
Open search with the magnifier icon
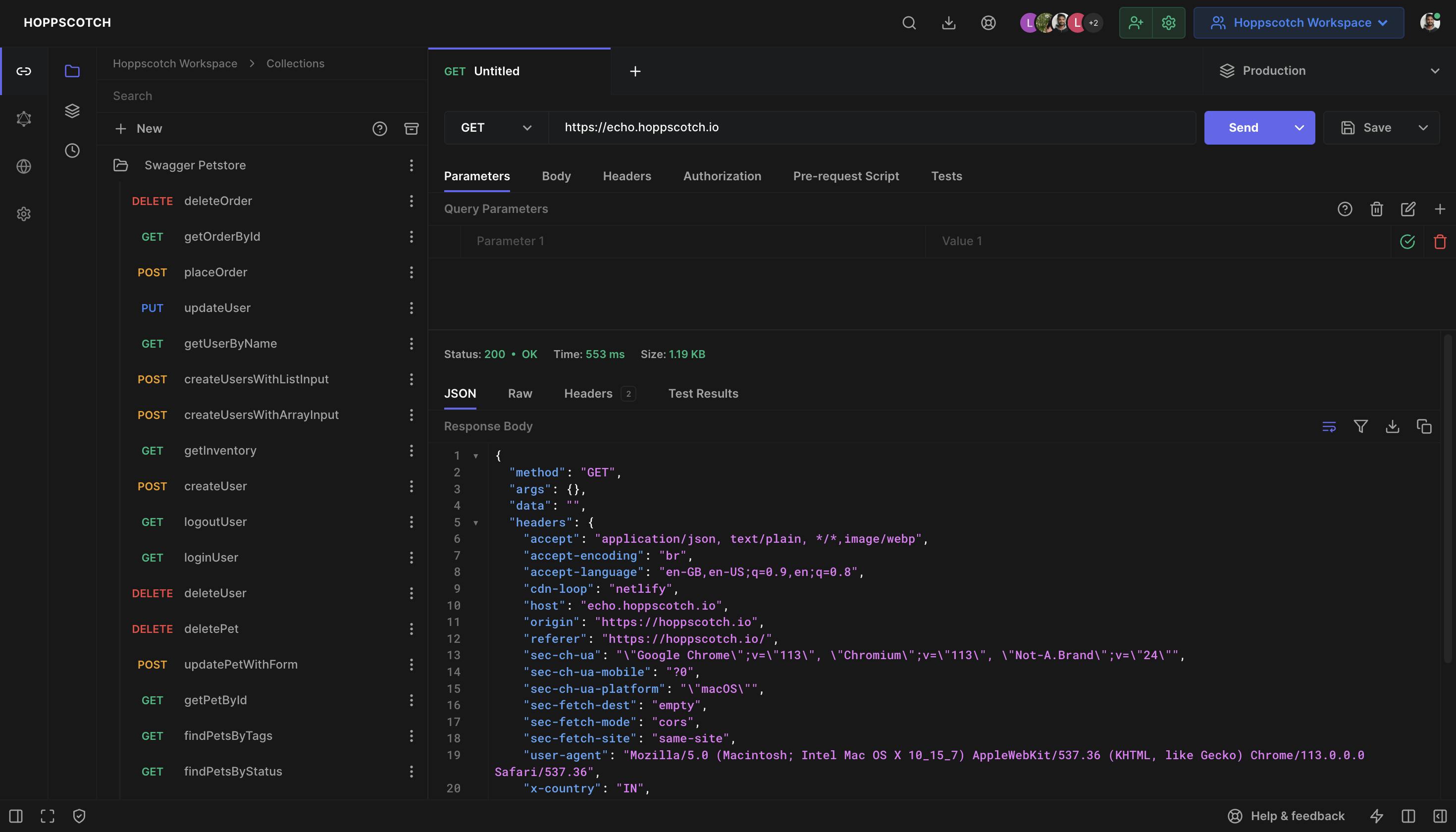(909, 23)
